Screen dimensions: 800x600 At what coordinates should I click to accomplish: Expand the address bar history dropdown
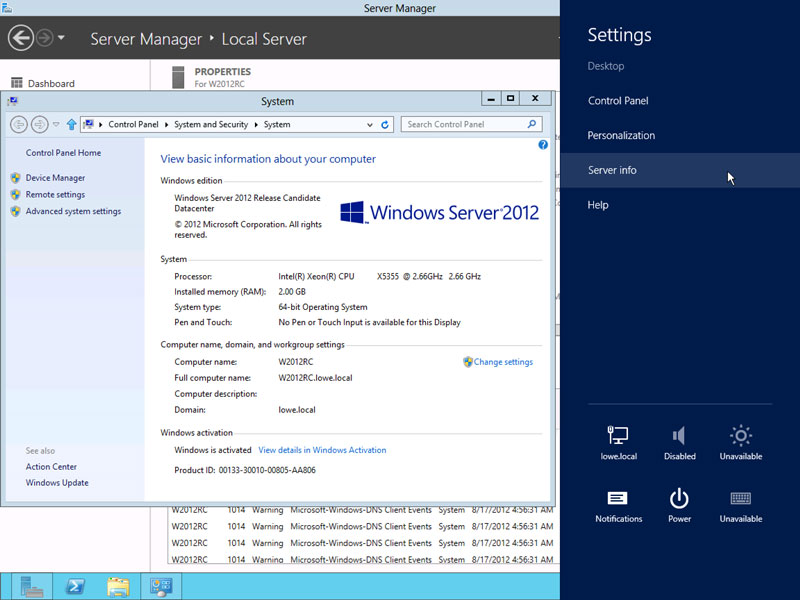[x=370, y=124]
